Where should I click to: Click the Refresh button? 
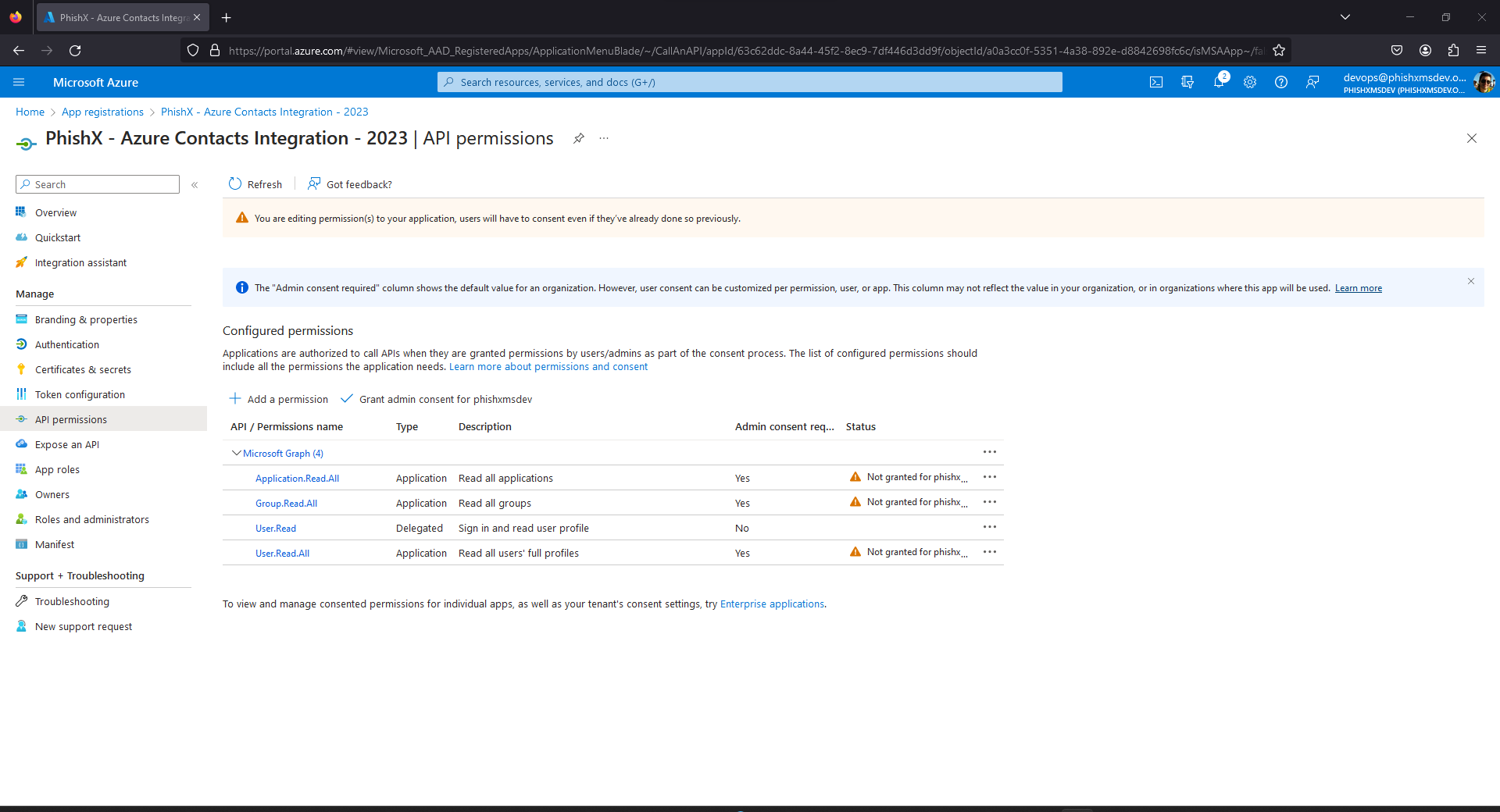(x=255, y=184)
